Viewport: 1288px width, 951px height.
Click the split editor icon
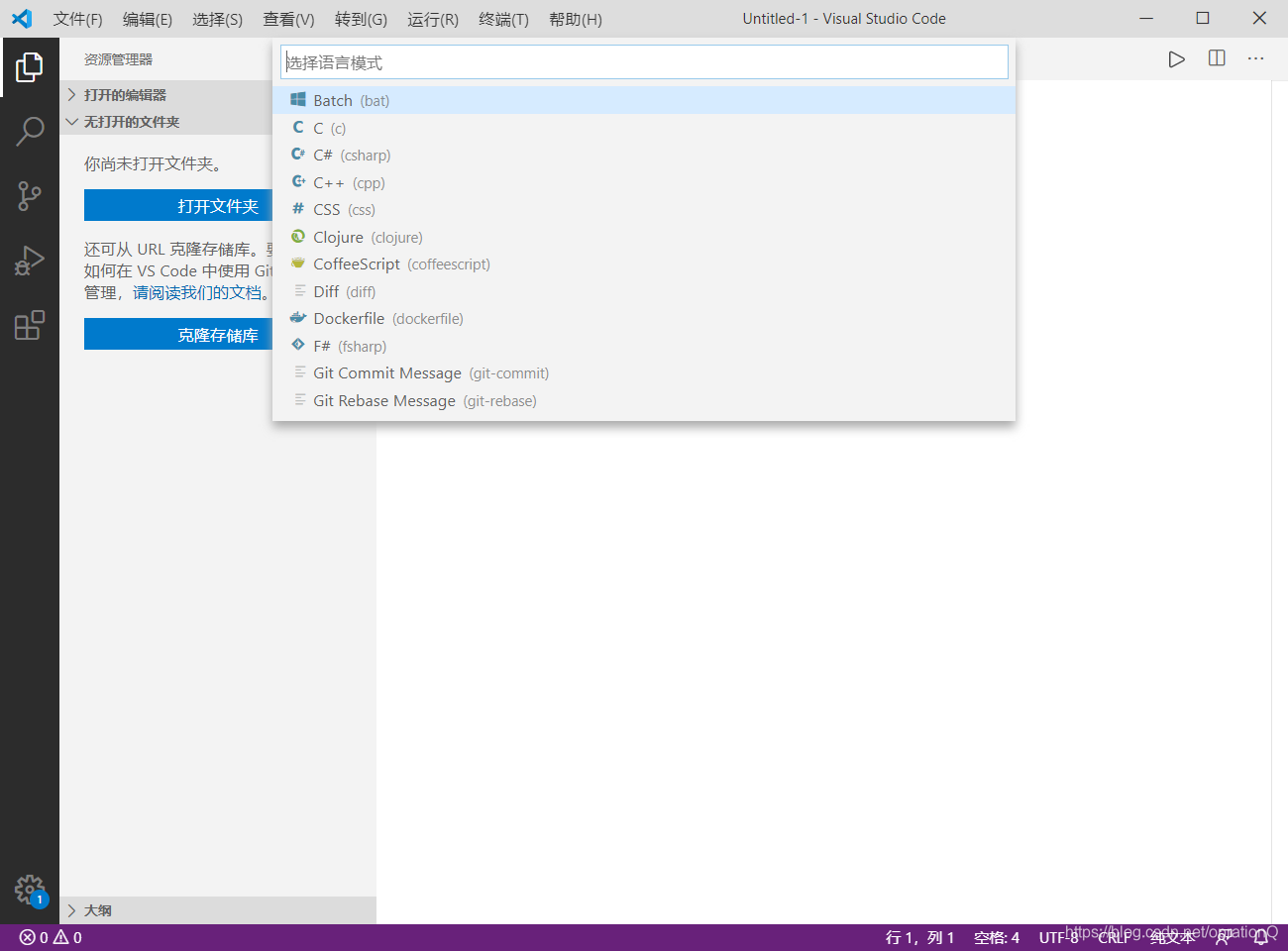(x=1217, y=58)
